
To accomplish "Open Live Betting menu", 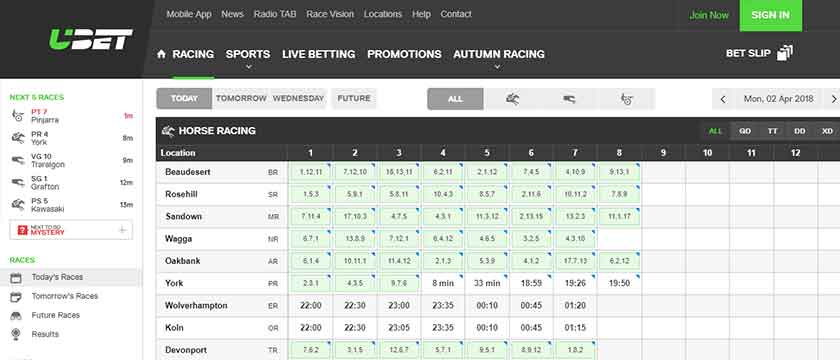I will point(318,54).
